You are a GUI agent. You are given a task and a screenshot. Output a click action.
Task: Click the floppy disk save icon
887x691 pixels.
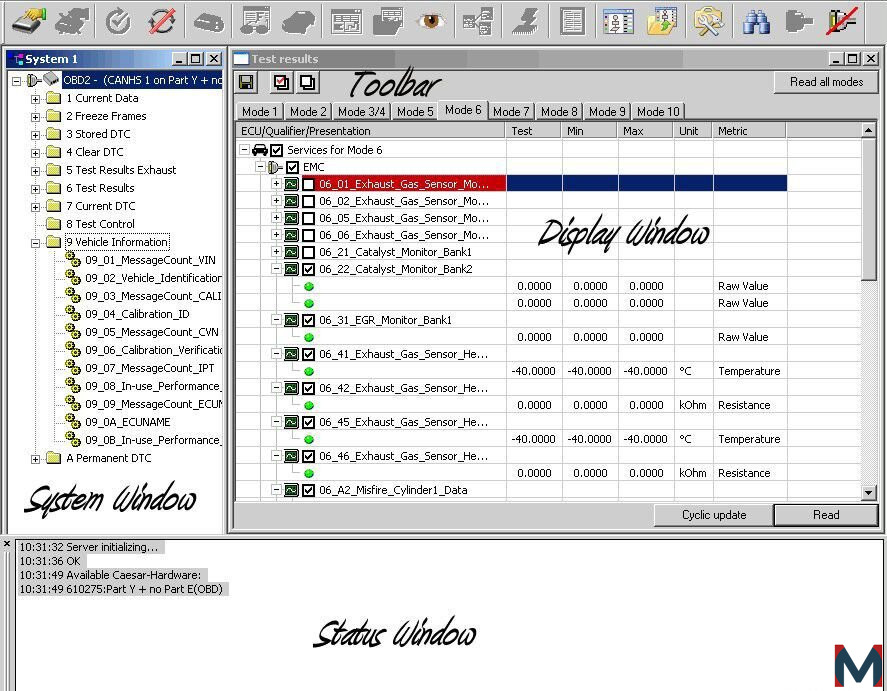(246, 83)
